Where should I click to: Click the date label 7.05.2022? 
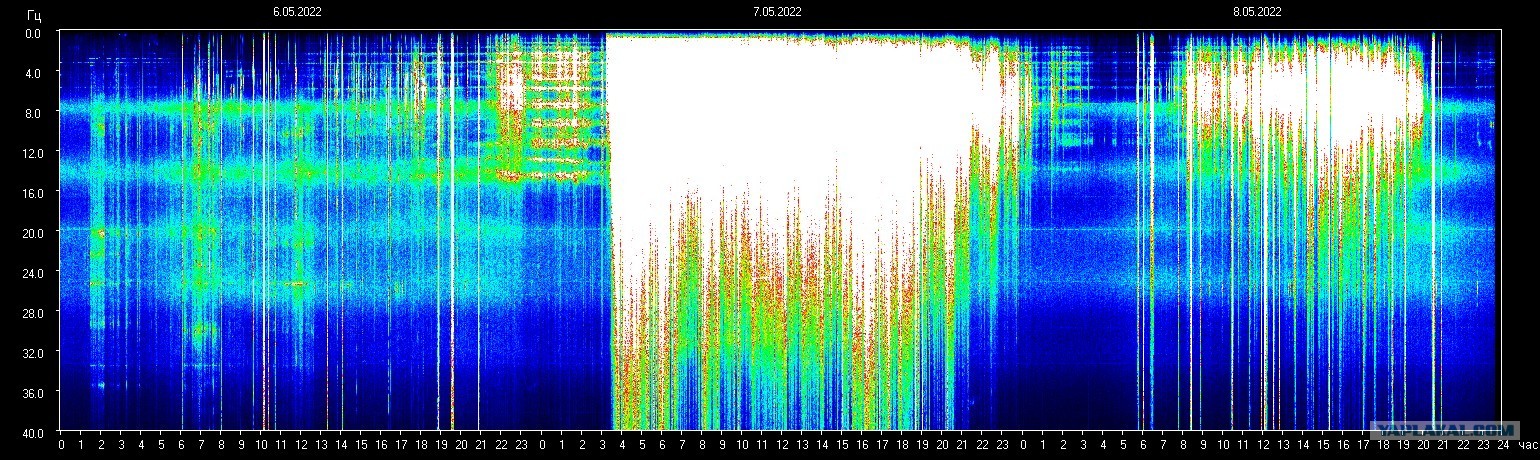tap(777, 12)
